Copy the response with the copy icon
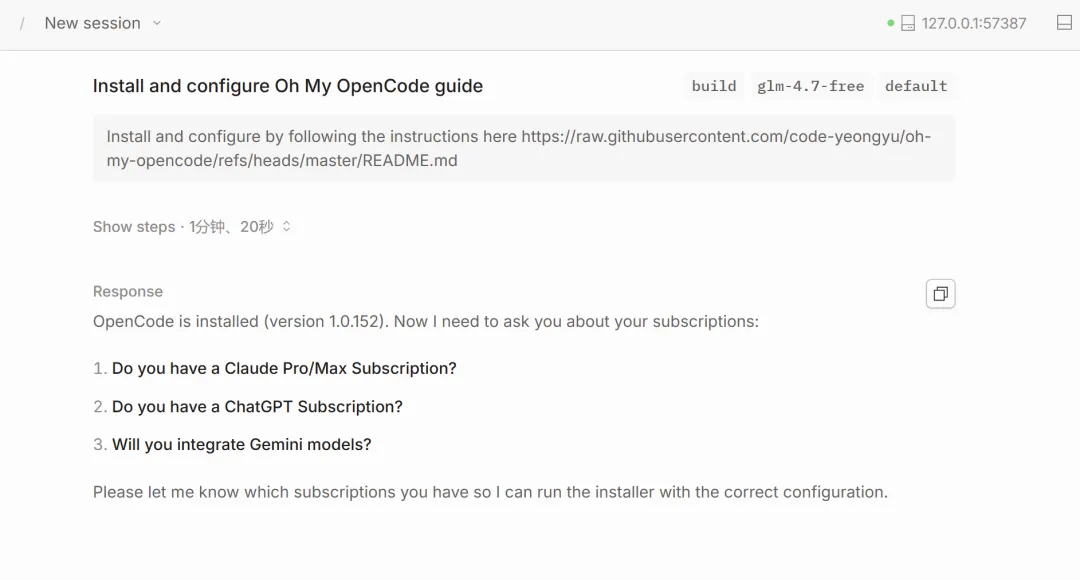 [940, 294]
